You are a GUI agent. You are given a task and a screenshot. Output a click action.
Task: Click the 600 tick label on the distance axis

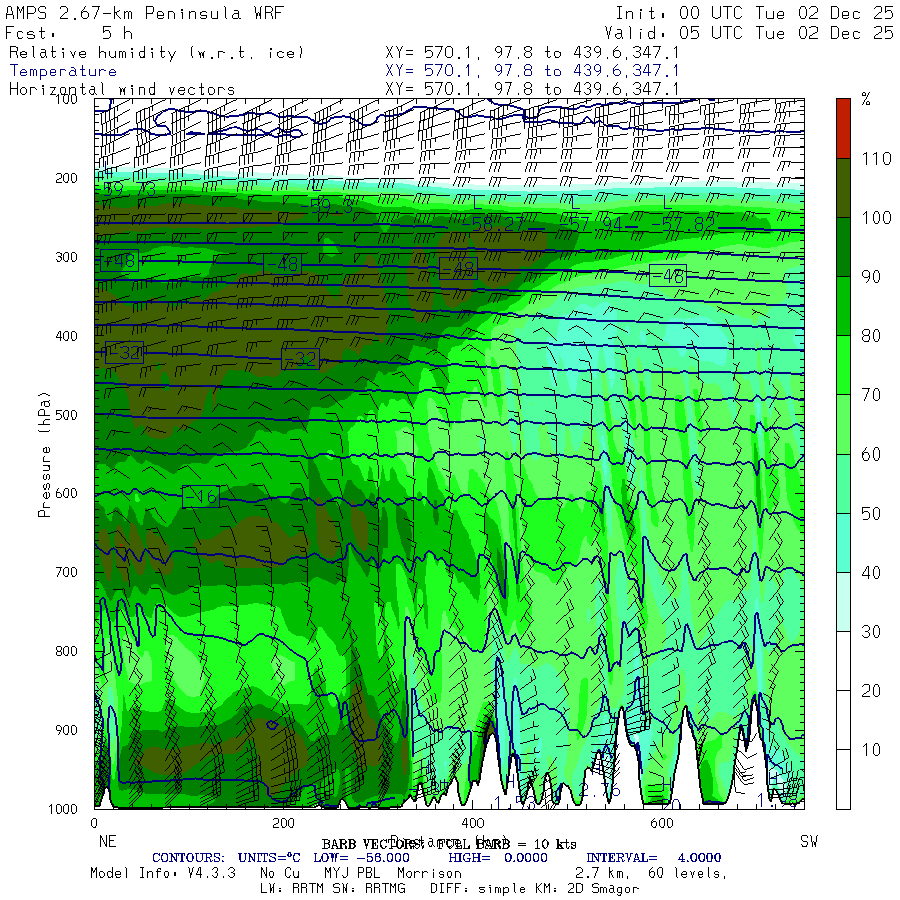662,823
